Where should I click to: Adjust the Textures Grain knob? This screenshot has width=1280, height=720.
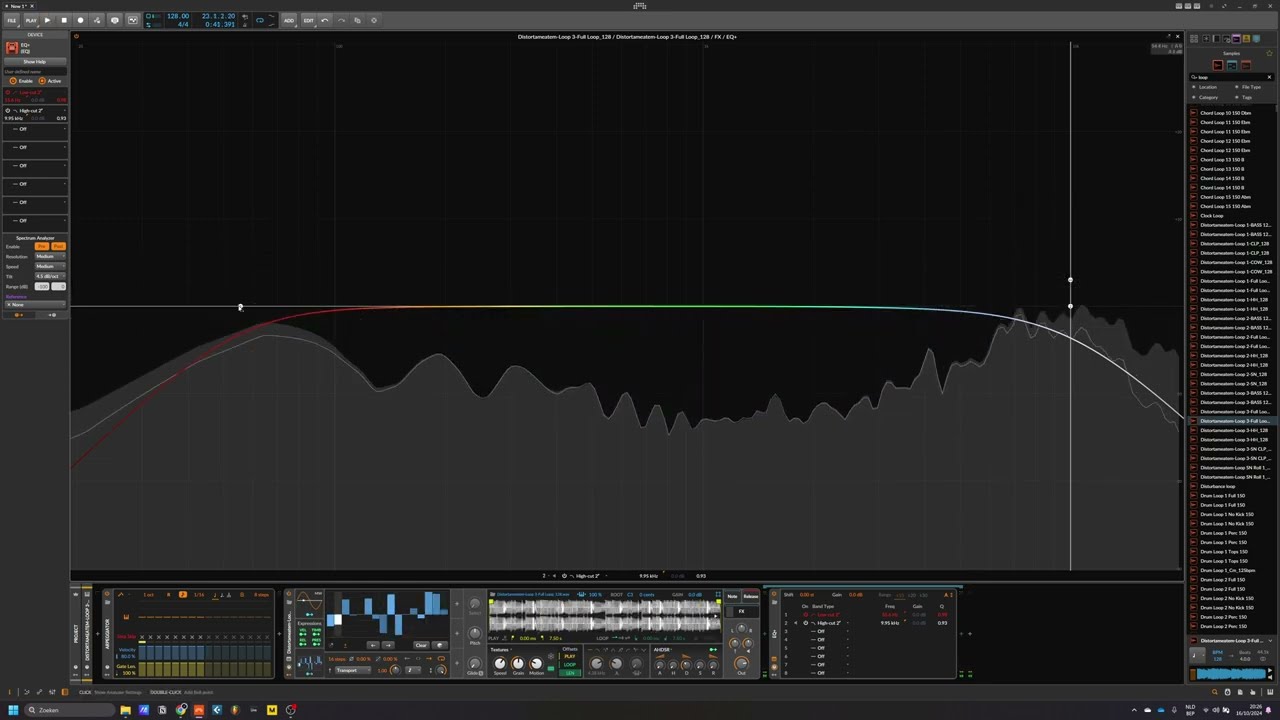(518, 663)
